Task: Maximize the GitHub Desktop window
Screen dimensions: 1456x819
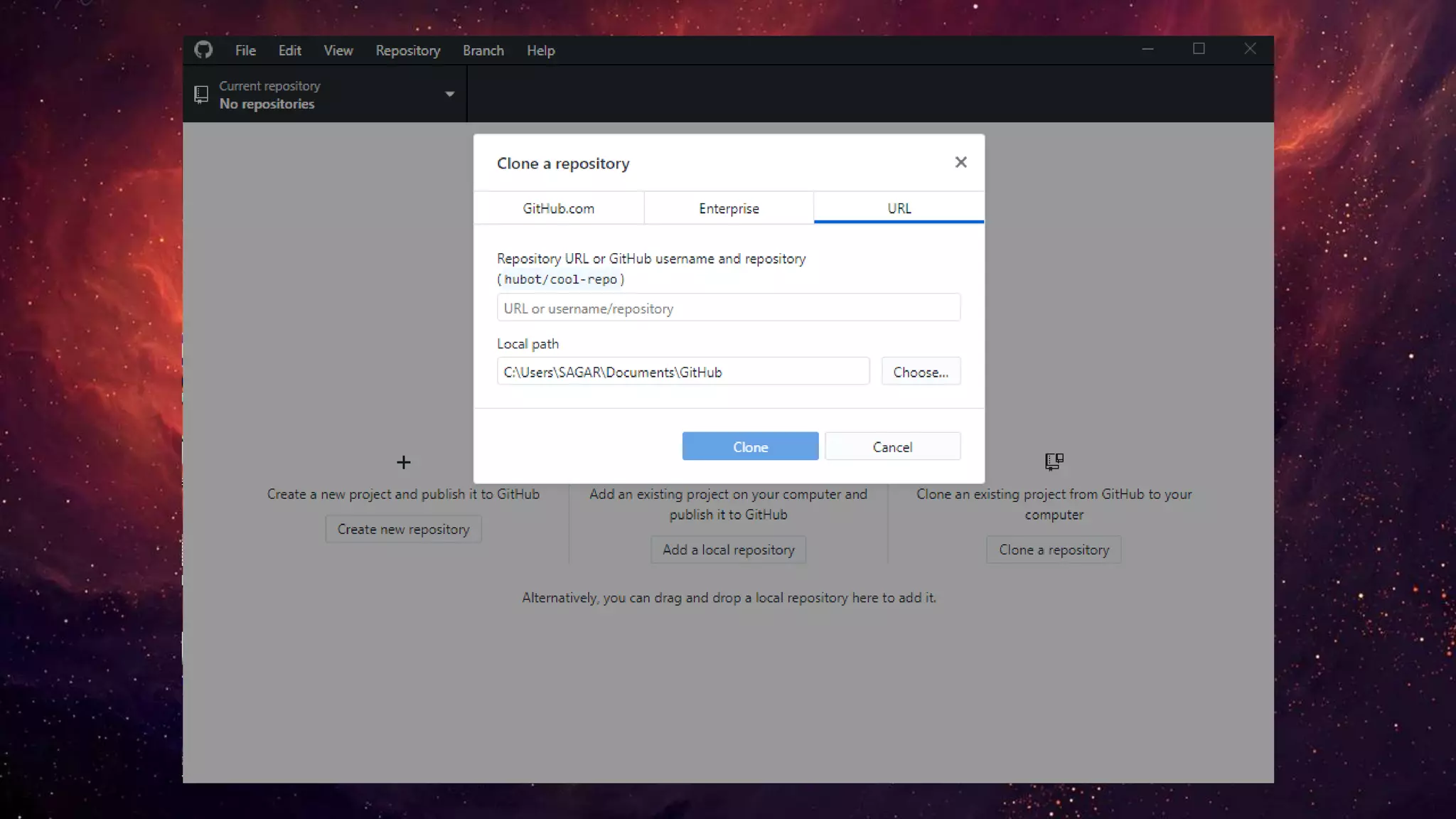Action: (x=1199, y=49)
